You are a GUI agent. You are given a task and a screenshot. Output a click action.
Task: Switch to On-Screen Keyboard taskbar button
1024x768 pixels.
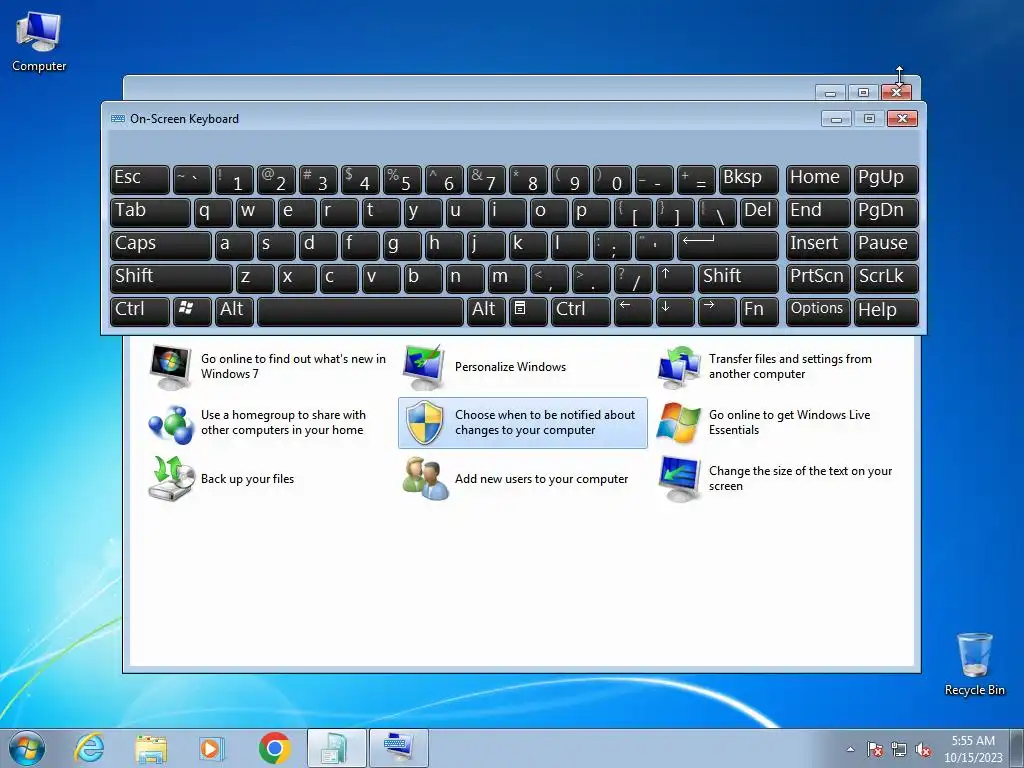[x=398, y=748]
